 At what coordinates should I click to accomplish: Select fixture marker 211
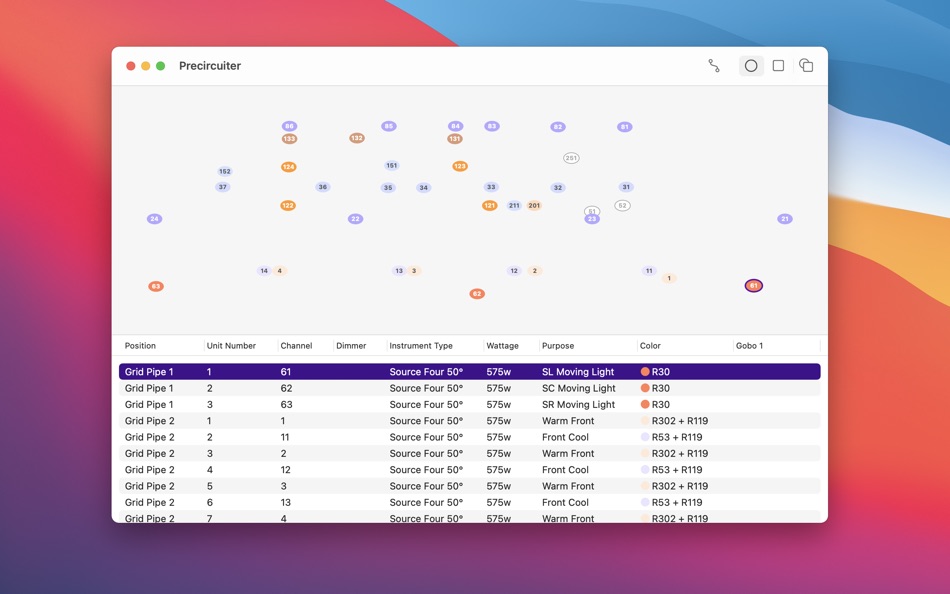pos(514,205)
